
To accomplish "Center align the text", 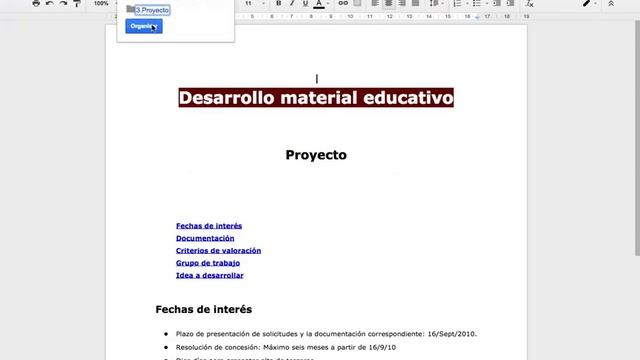I will pyautogui.click(x=389, y=3).
